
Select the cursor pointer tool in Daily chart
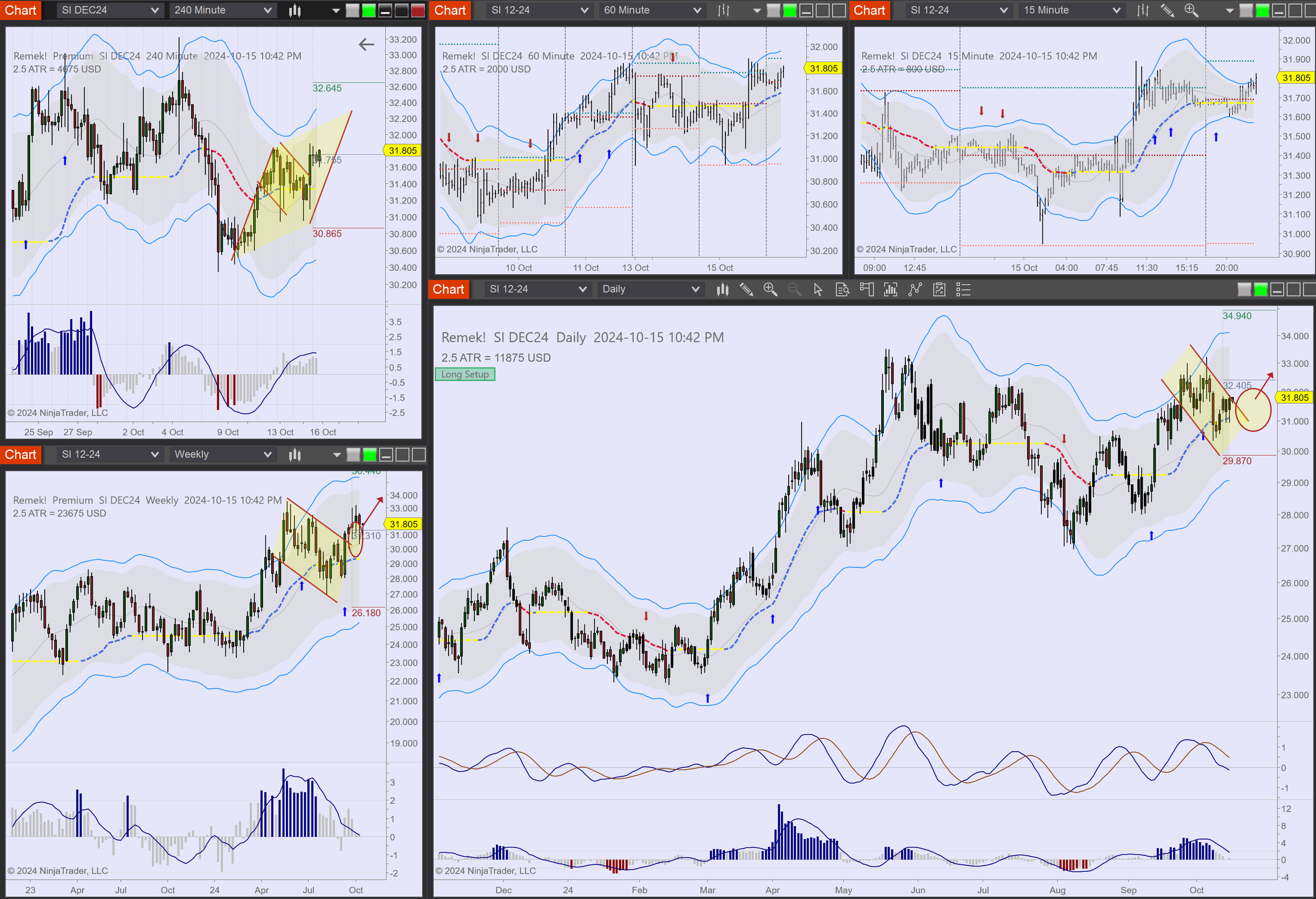tap(817, 290)
